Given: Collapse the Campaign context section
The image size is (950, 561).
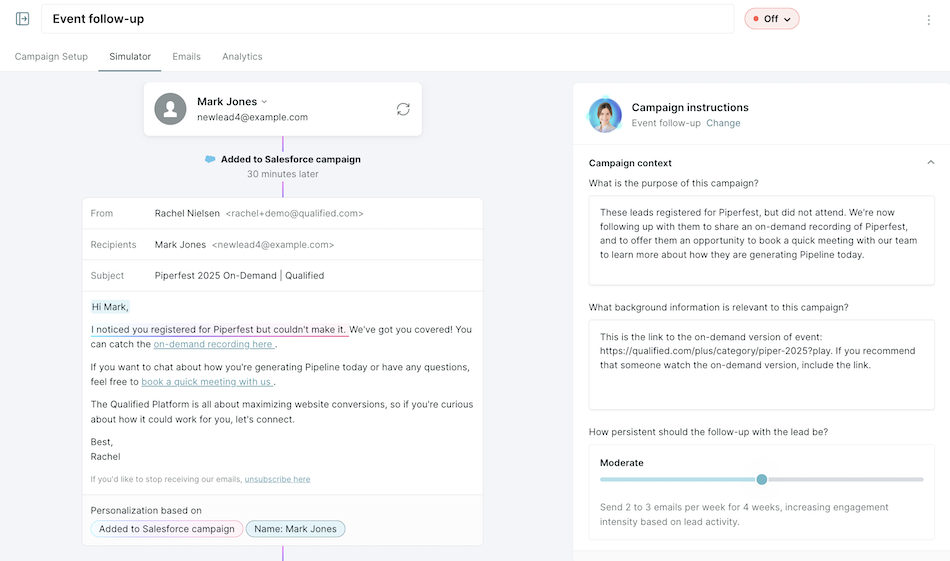Looking at the screenshot, I should [931, 162].
